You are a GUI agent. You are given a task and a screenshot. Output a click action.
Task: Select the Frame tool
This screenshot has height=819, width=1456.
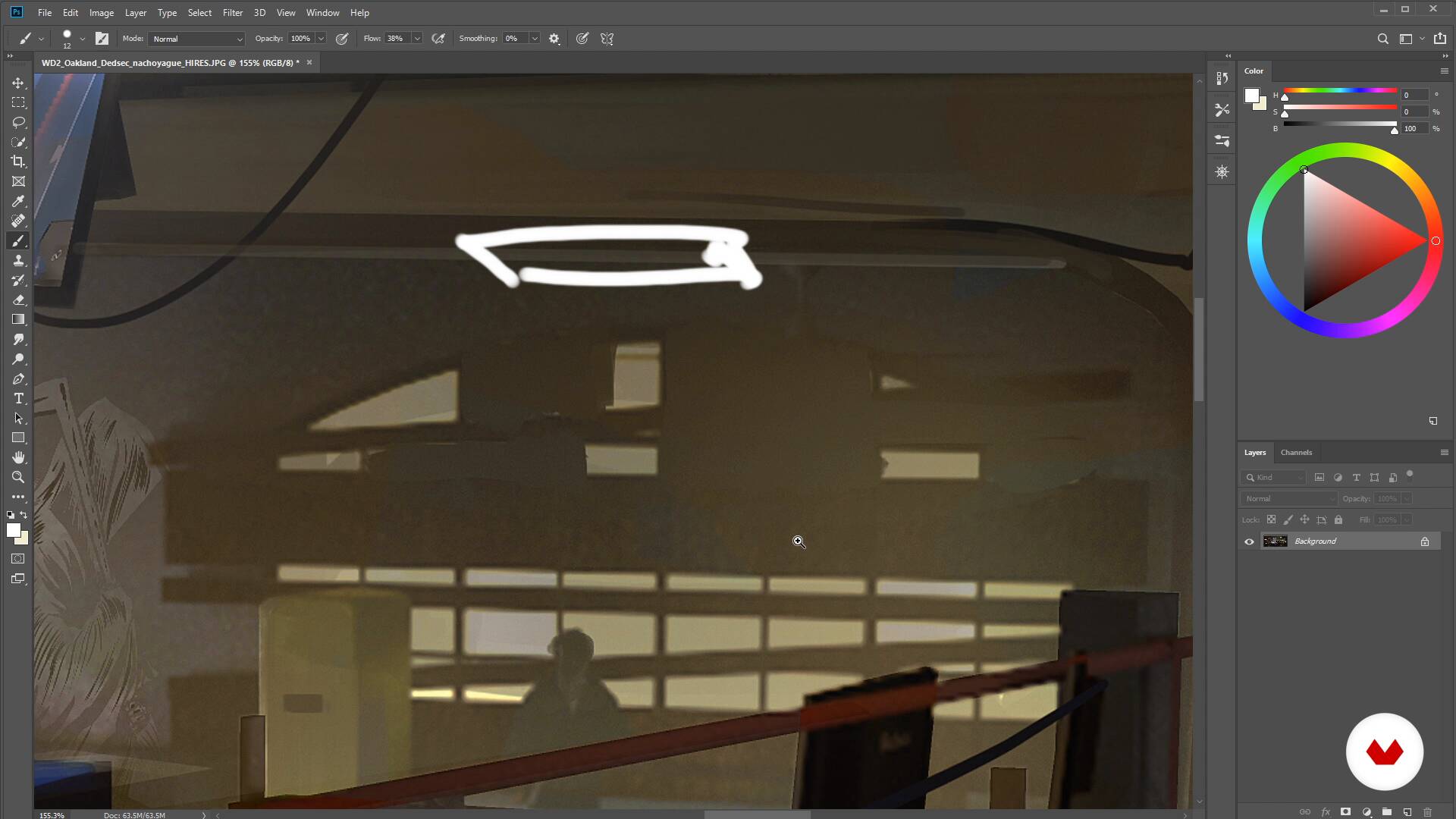click(18, 181)
